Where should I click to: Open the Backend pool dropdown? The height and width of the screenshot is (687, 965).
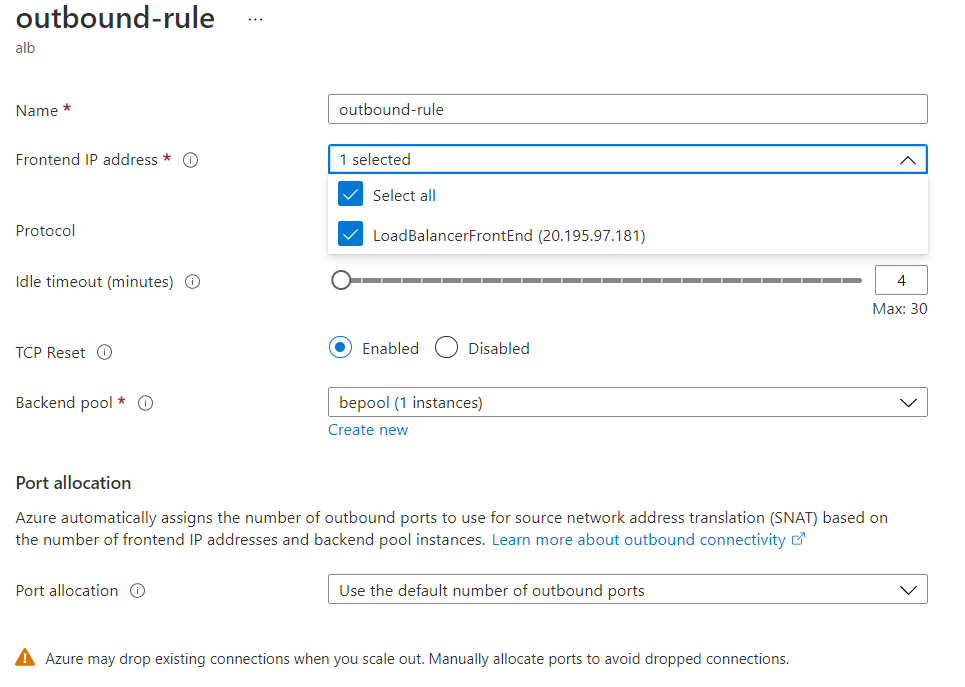(x=908, y=402)
